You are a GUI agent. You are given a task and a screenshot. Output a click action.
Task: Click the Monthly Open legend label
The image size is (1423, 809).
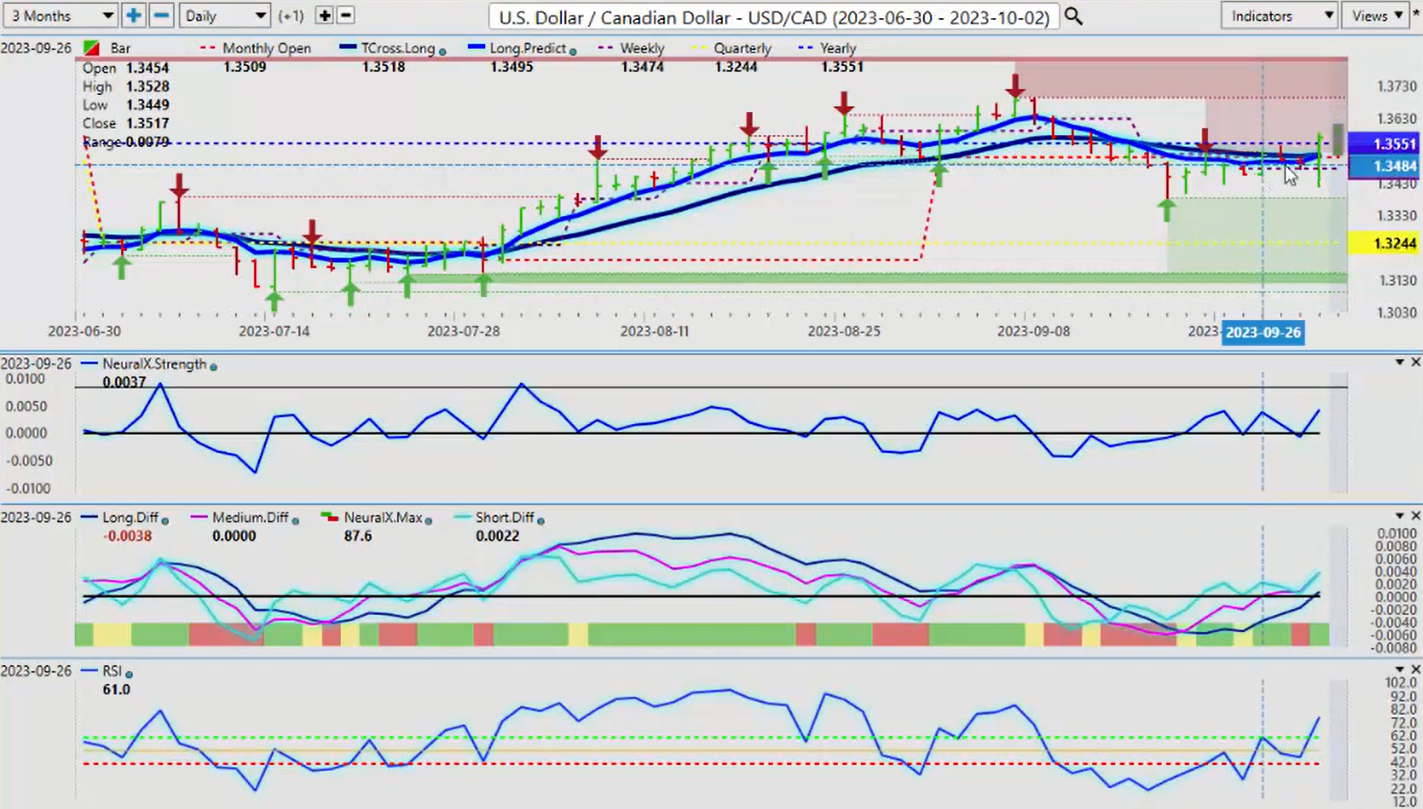pos(266,48)
